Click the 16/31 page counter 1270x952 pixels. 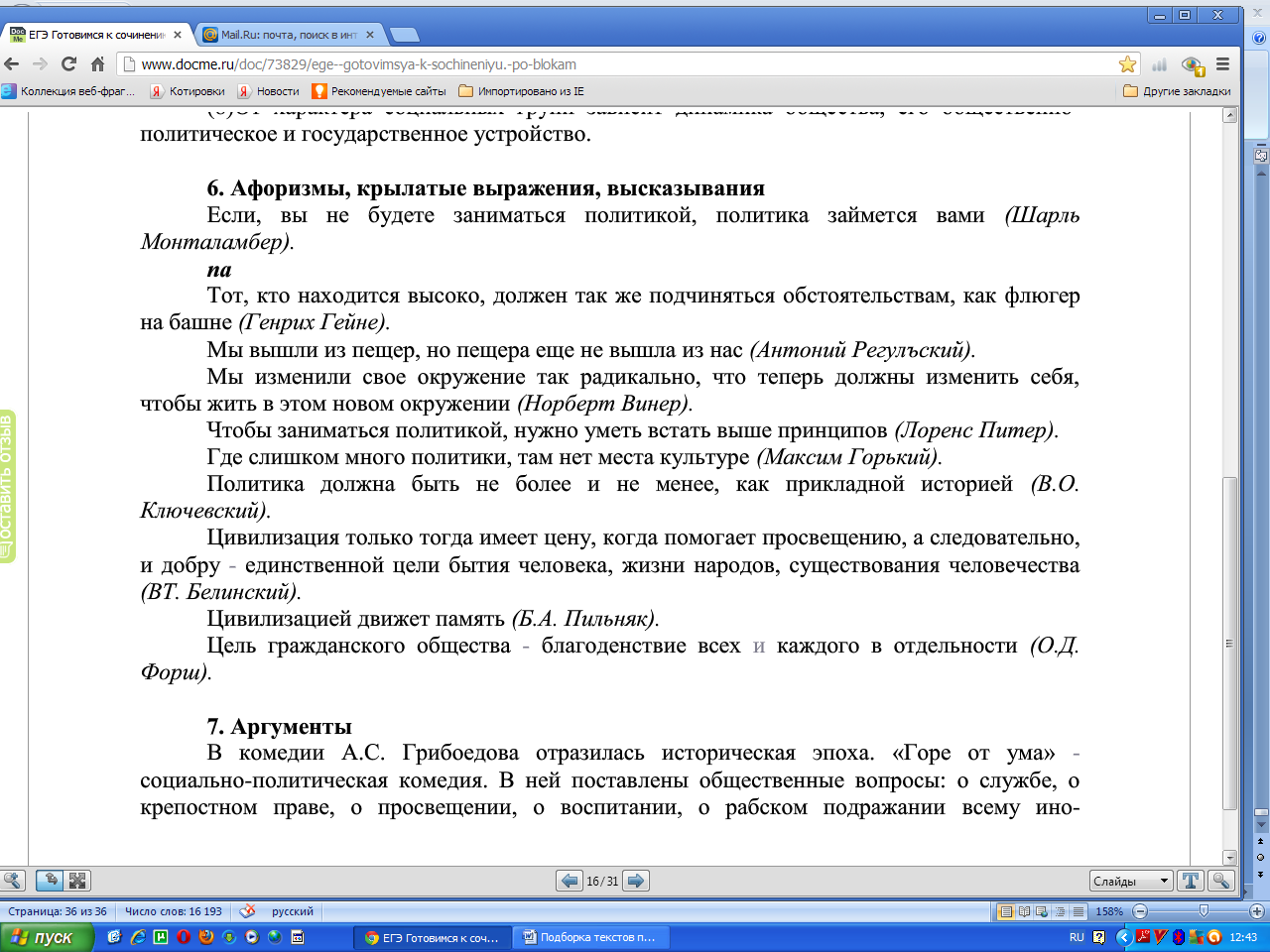point(602,881)
